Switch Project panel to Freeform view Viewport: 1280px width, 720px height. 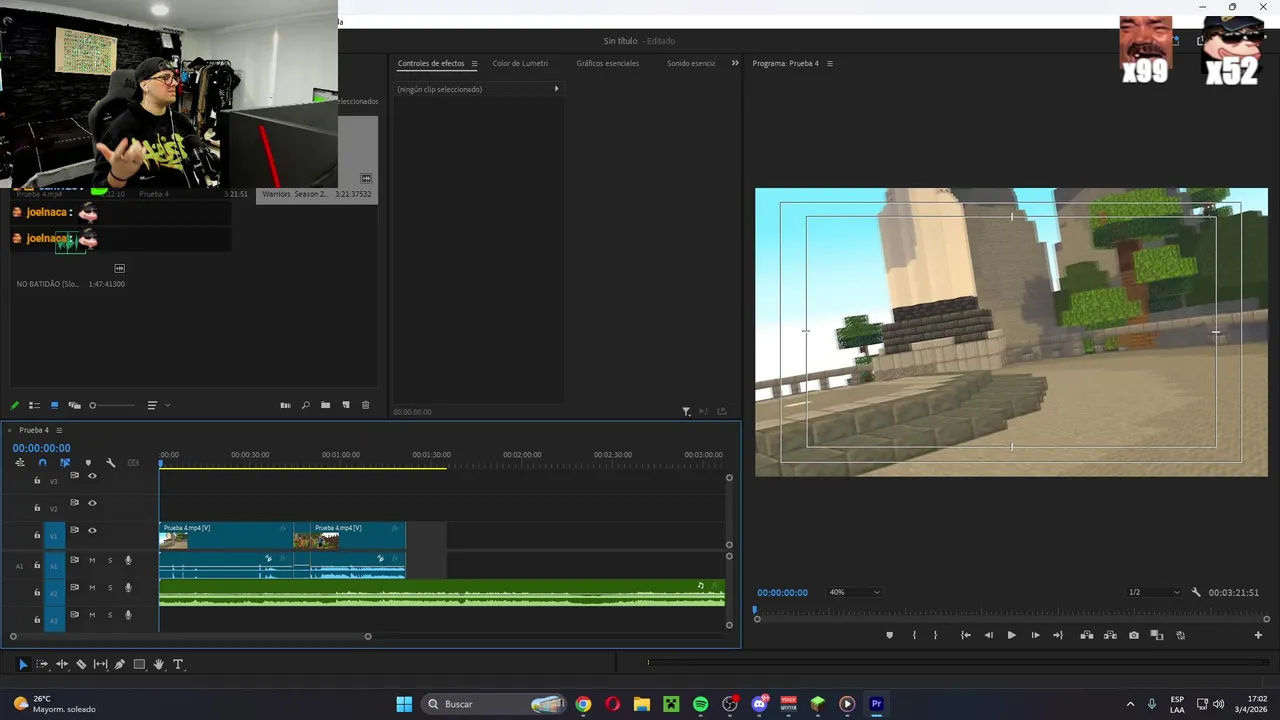click(x=74, y=405)
